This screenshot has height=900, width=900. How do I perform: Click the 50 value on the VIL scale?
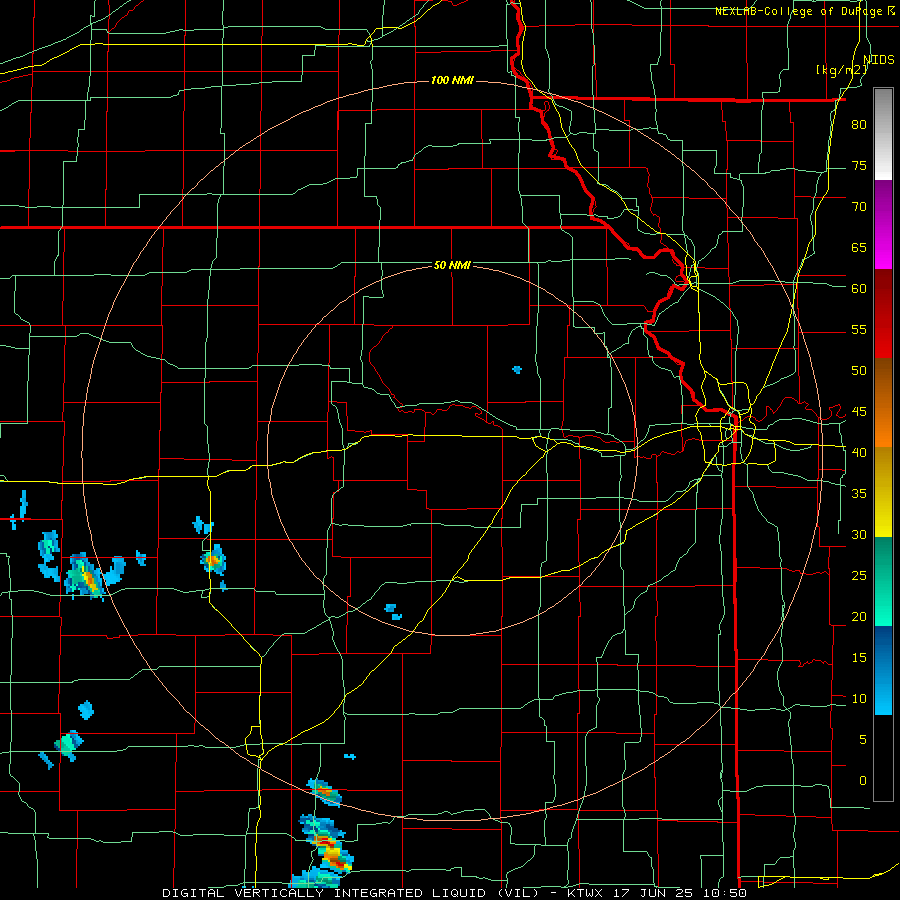coord(859,370)
